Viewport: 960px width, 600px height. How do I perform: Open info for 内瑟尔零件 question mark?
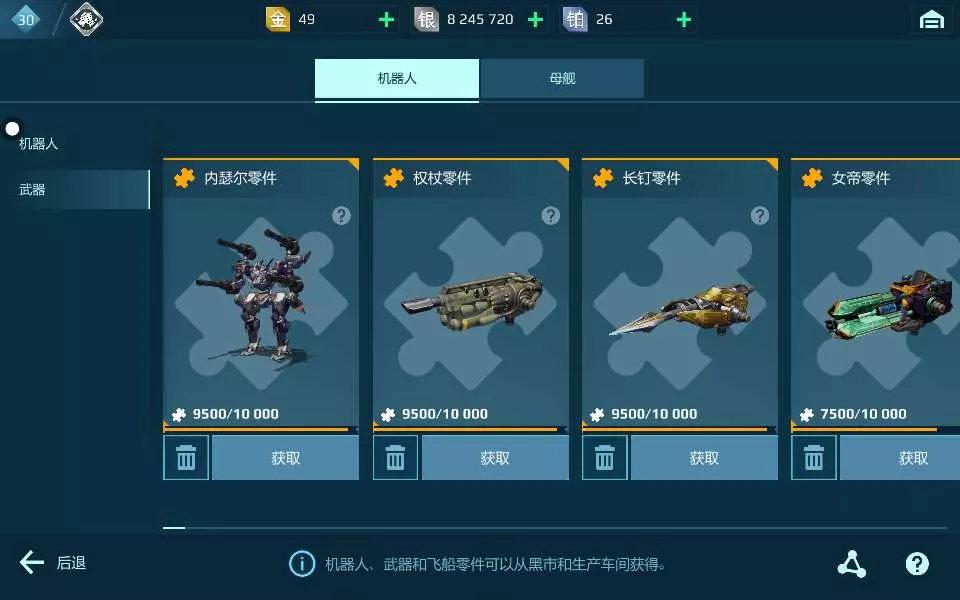pos(342,216)
